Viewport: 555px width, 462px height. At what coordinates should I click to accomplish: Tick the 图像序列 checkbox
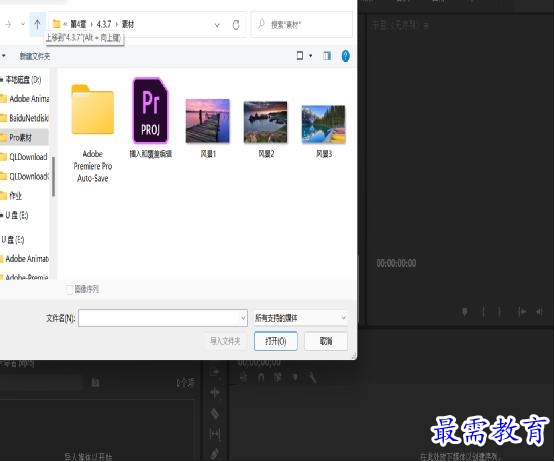click(69, 289)
